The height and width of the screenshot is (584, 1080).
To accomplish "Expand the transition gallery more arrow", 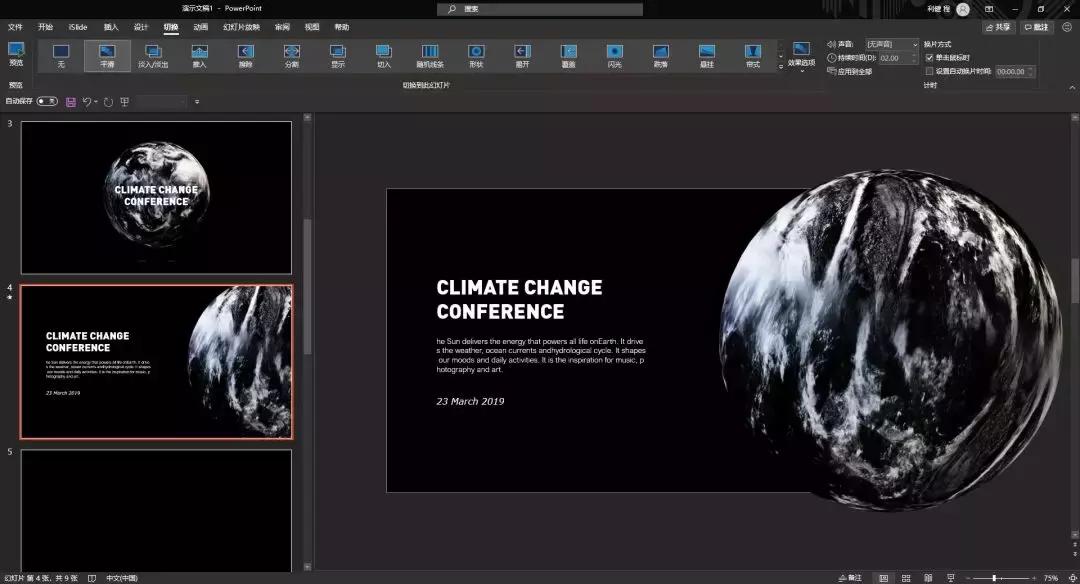I will [x=781, y=67].
